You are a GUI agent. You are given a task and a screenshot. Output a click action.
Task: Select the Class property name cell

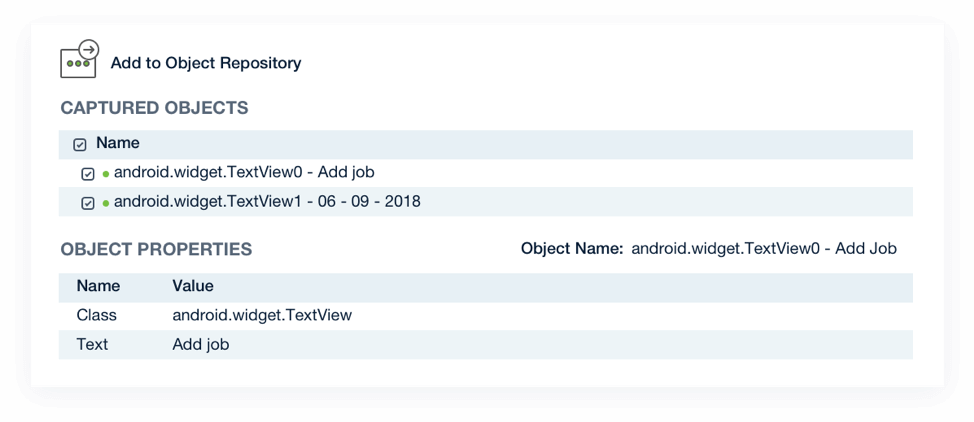(x=96, y=316)
